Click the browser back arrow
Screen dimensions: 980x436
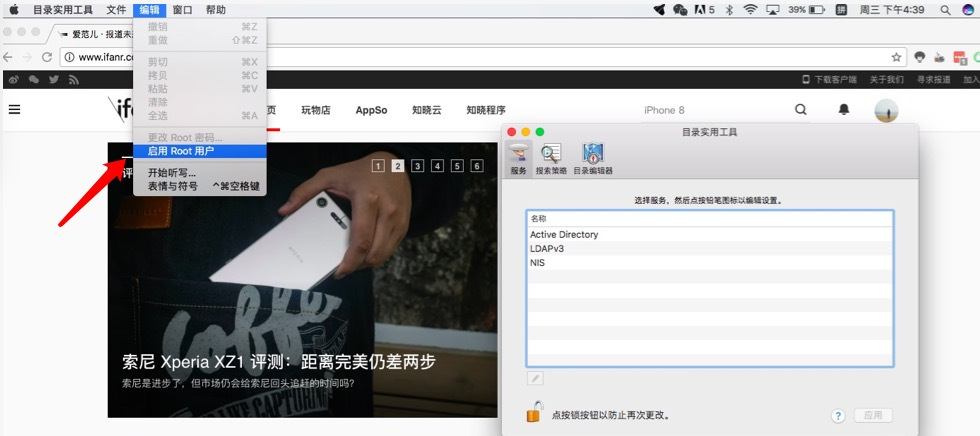click(8, 57)
